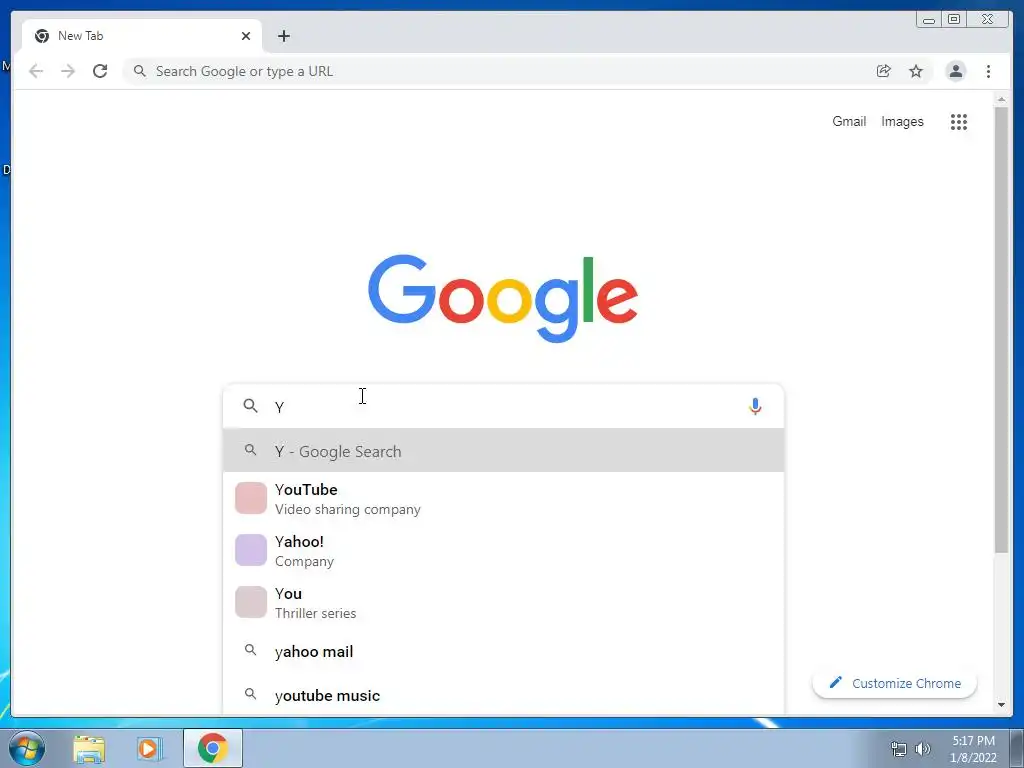The height and width of the screenshot is (768, 1024).
Task: Select the 'youtube music' suggestion
Action: [504, 695]
